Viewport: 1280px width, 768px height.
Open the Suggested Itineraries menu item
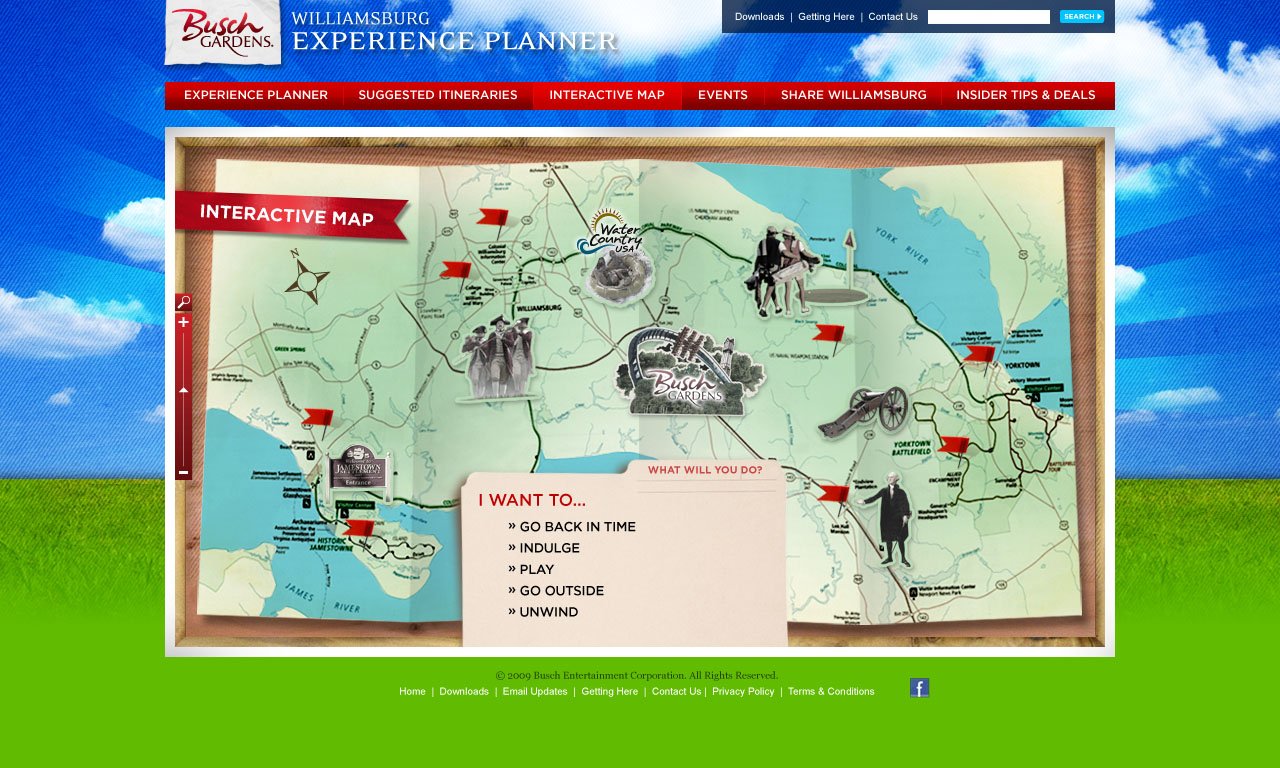[438, 96]
